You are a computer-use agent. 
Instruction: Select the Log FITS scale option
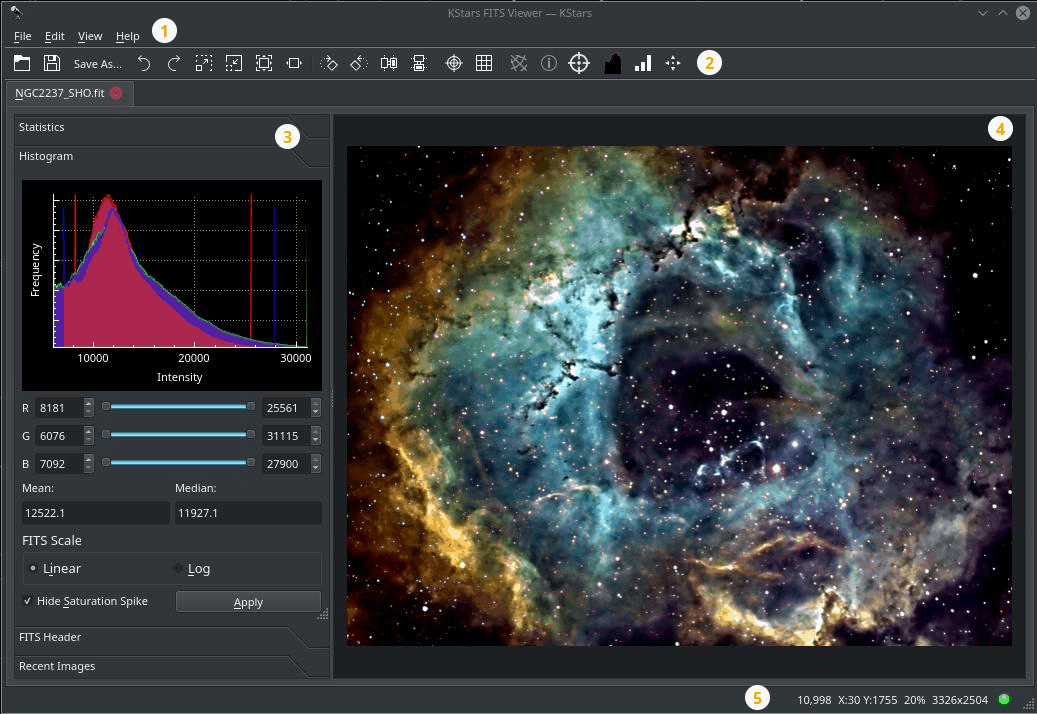179,568
